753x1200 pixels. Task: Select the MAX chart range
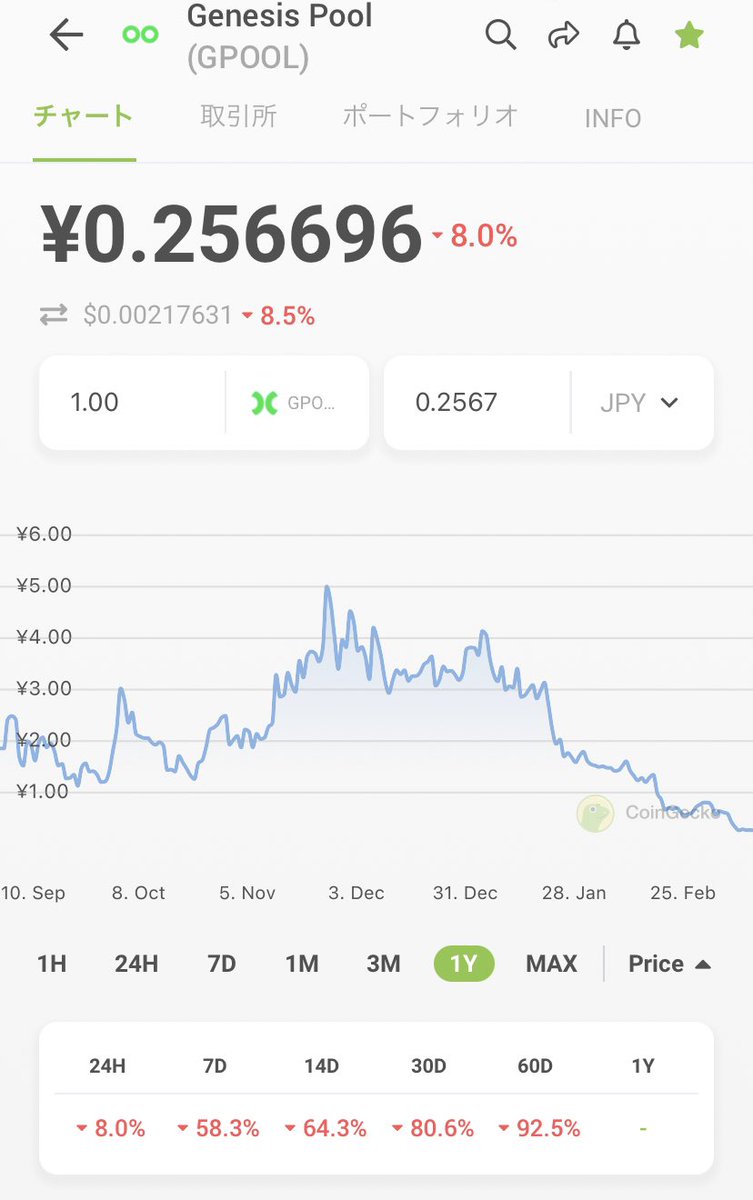pos(552,964)
